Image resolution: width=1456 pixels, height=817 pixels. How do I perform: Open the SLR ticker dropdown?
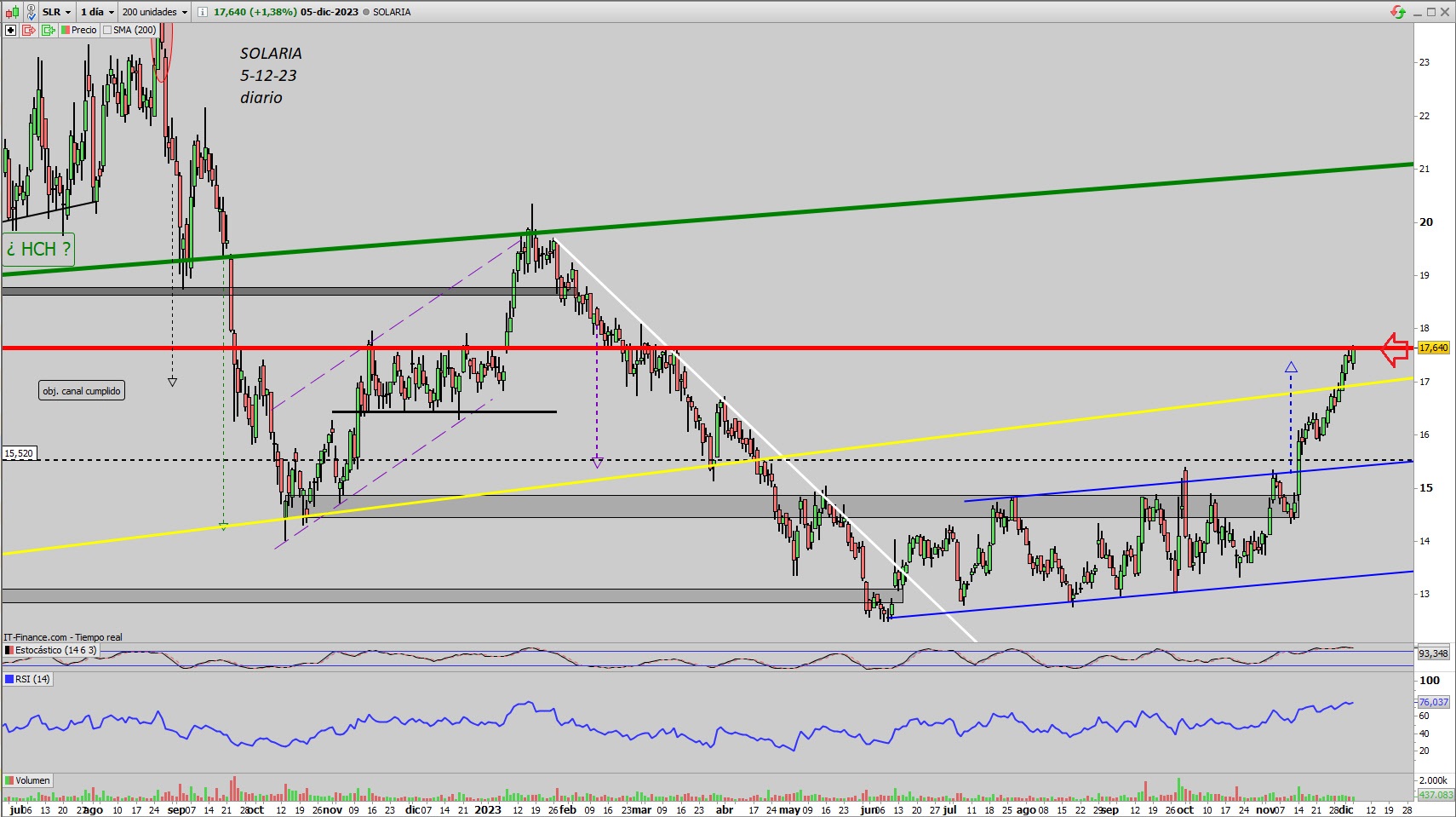[57, 12]
